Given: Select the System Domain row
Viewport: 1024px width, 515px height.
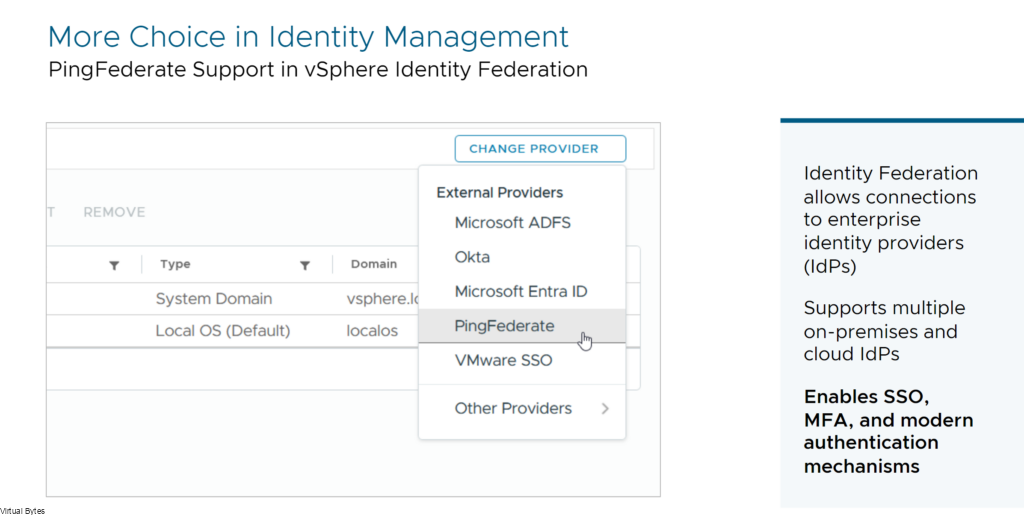Looking at the screenshot, I should tap(232, 299).
